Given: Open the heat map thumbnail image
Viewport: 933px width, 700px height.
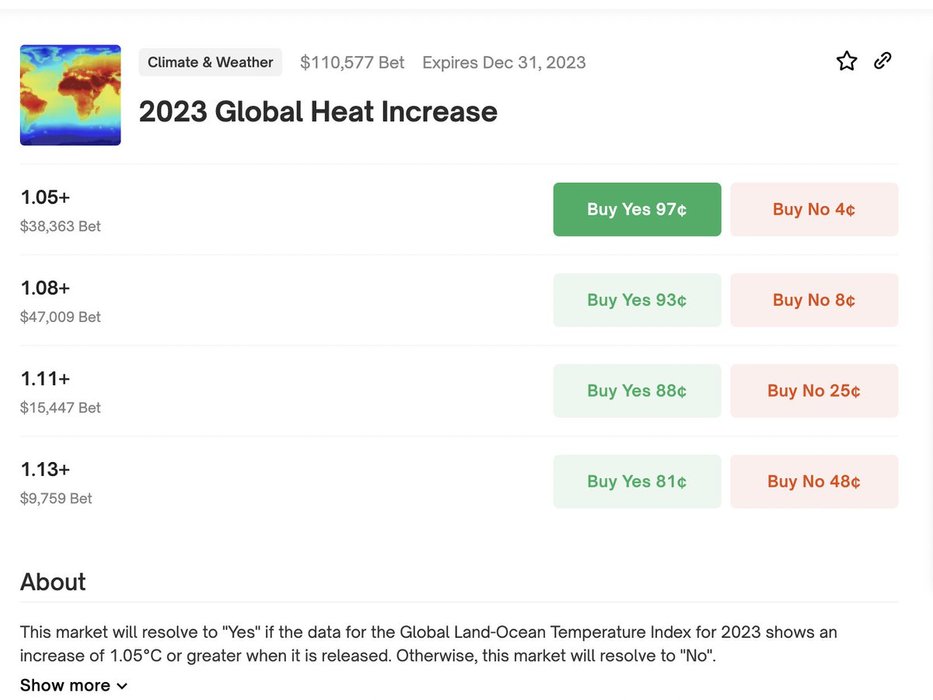Looking at the screenshot, I should 70,95.
